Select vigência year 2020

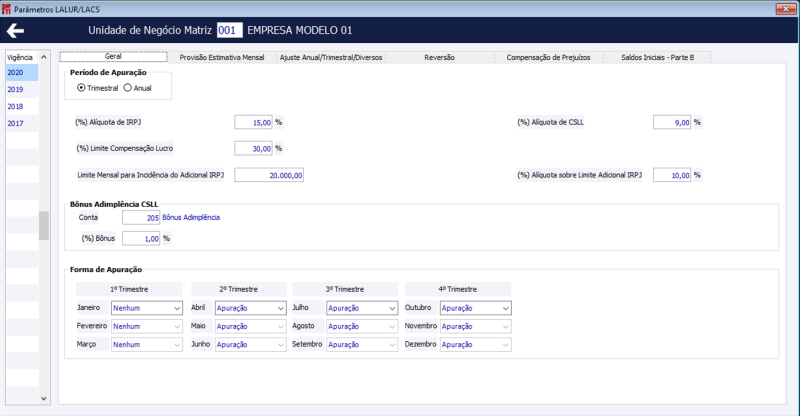click(22, 72)
